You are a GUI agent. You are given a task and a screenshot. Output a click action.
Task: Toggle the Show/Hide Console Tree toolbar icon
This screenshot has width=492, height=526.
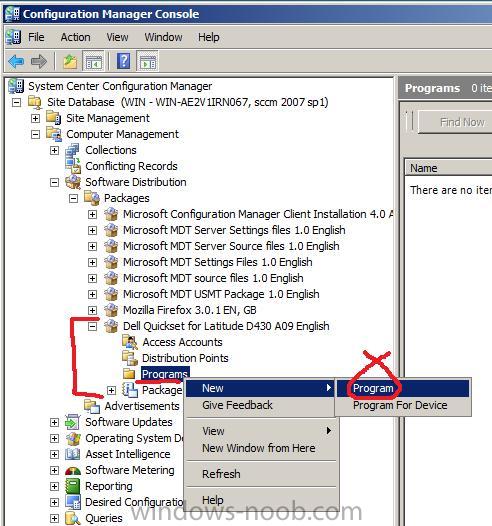[93, 61]
